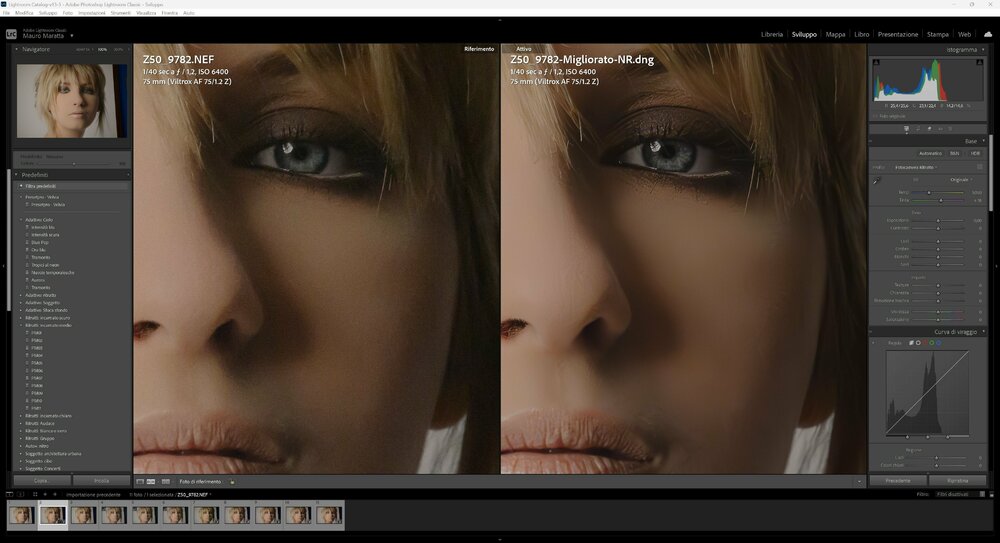The height and width of the screenshot is (543, 1000).
Task: Open the white balance Originale dropdown
Action: pyautogui.click(x=960, y=180)
